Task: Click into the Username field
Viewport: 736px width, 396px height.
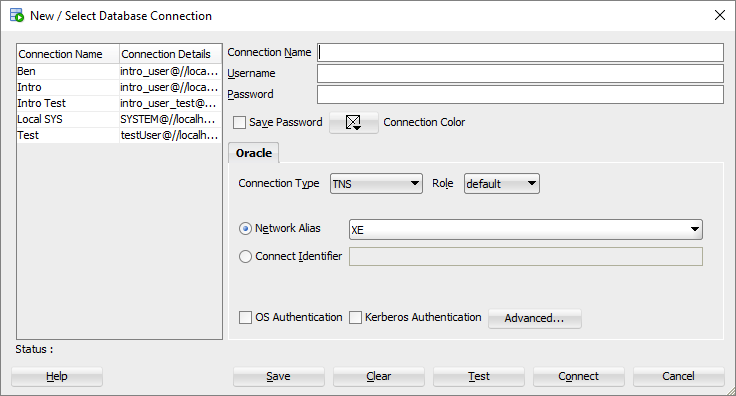Action: pyautogui.click(x=520, y=74)
